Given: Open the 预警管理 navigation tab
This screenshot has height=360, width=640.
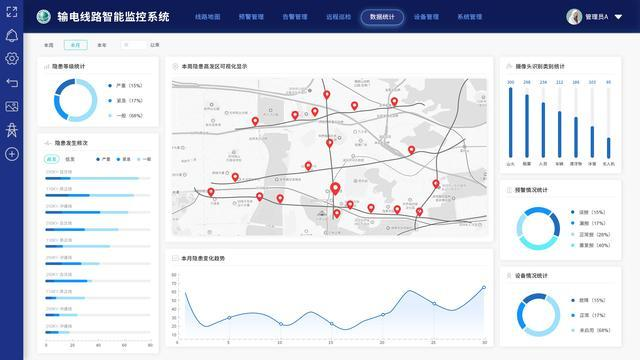Looking at the screenshot, I should (x=251, y=17).
